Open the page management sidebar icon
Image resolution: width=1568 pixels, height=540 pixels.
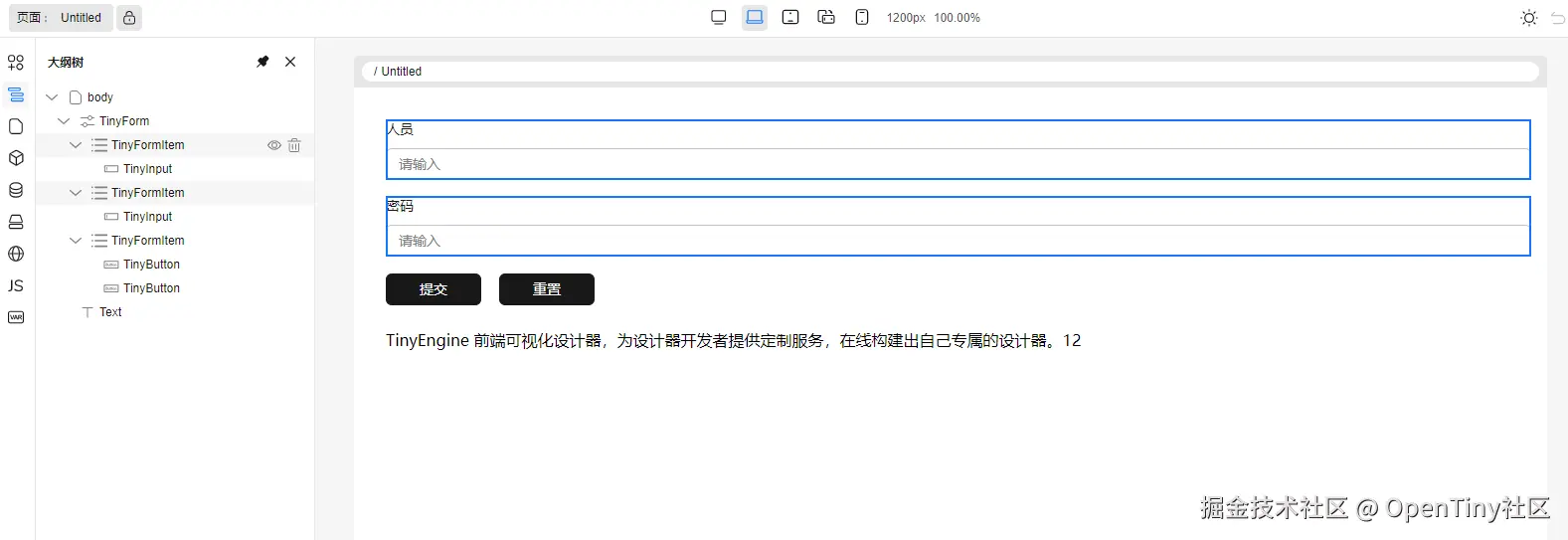point(16,126)
